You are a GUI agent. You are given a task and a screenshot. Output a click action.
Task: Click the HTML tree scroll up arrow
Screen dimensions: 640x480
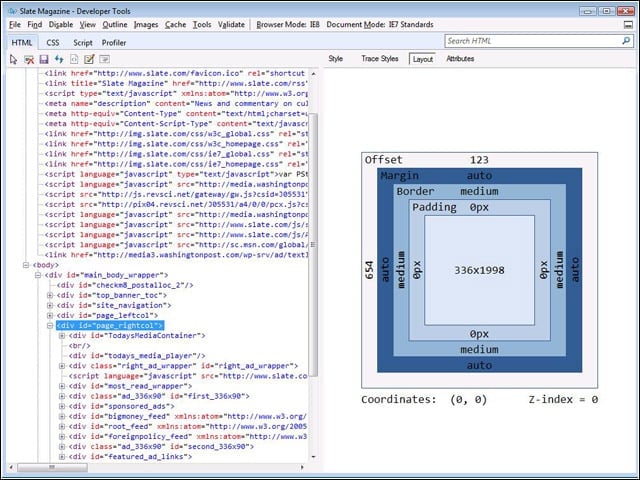(x=313, y=74)
